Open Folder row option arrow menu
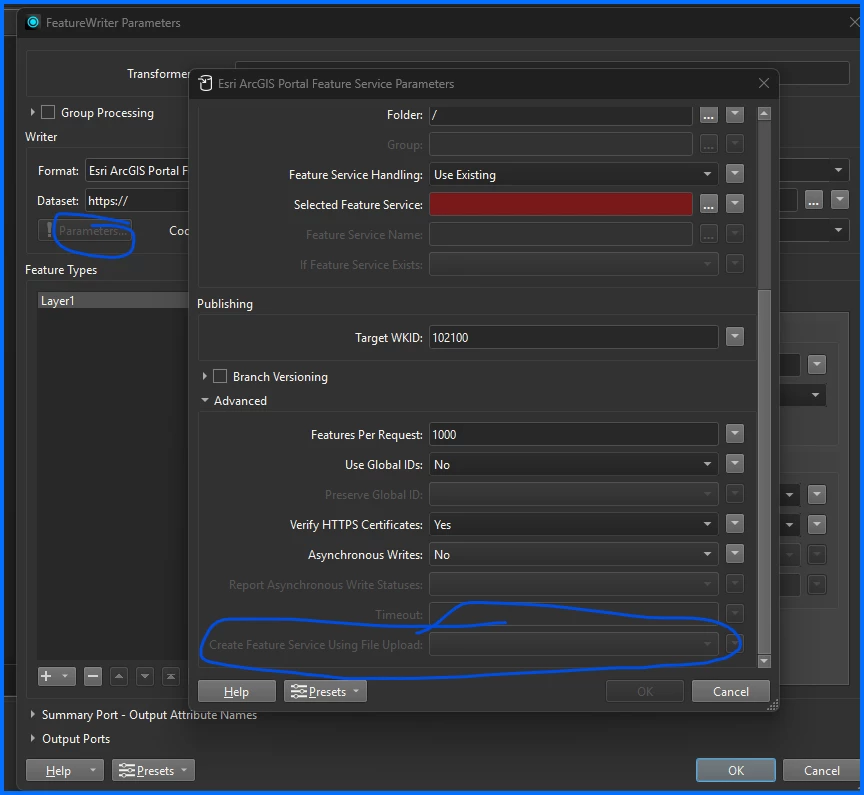This screenshot has height=795, width=864. (x=735, y=115)
